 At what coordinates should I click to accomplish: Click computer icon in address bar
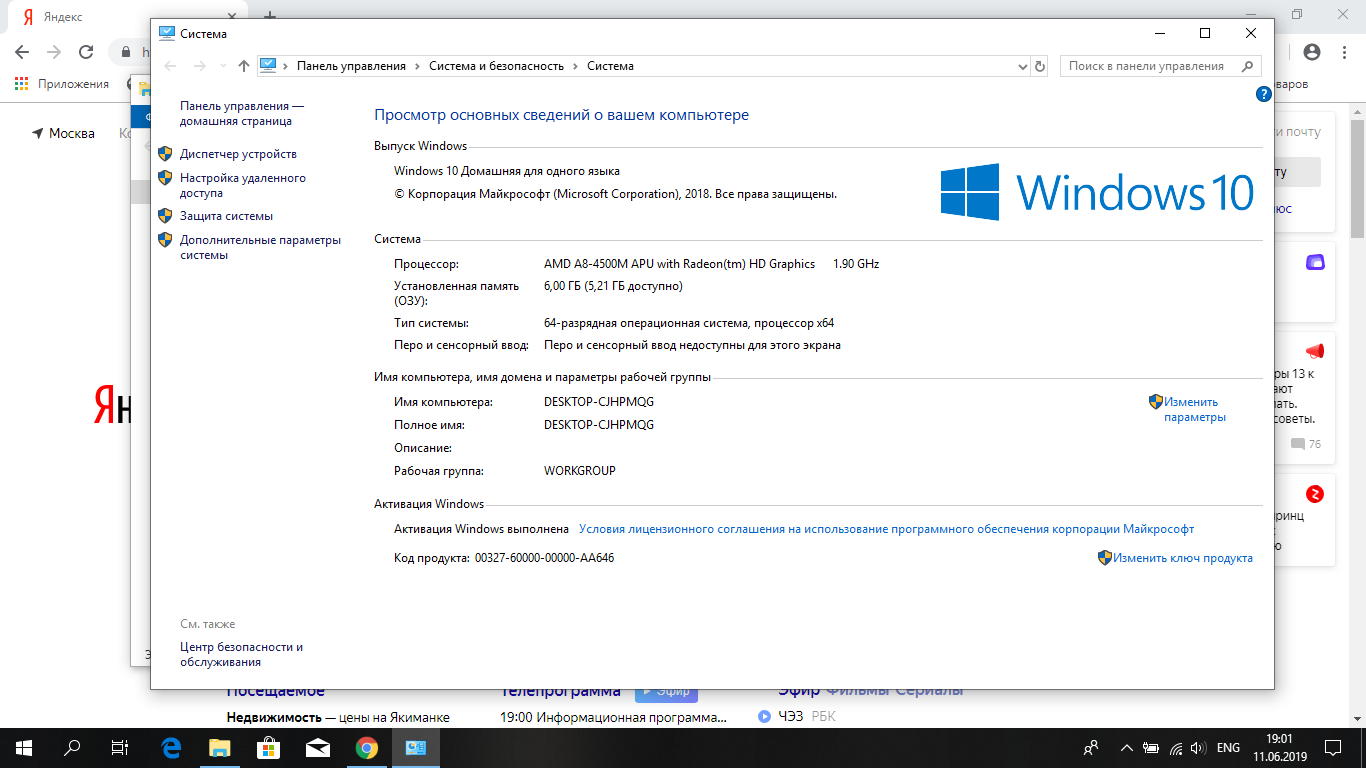point(268,66)
